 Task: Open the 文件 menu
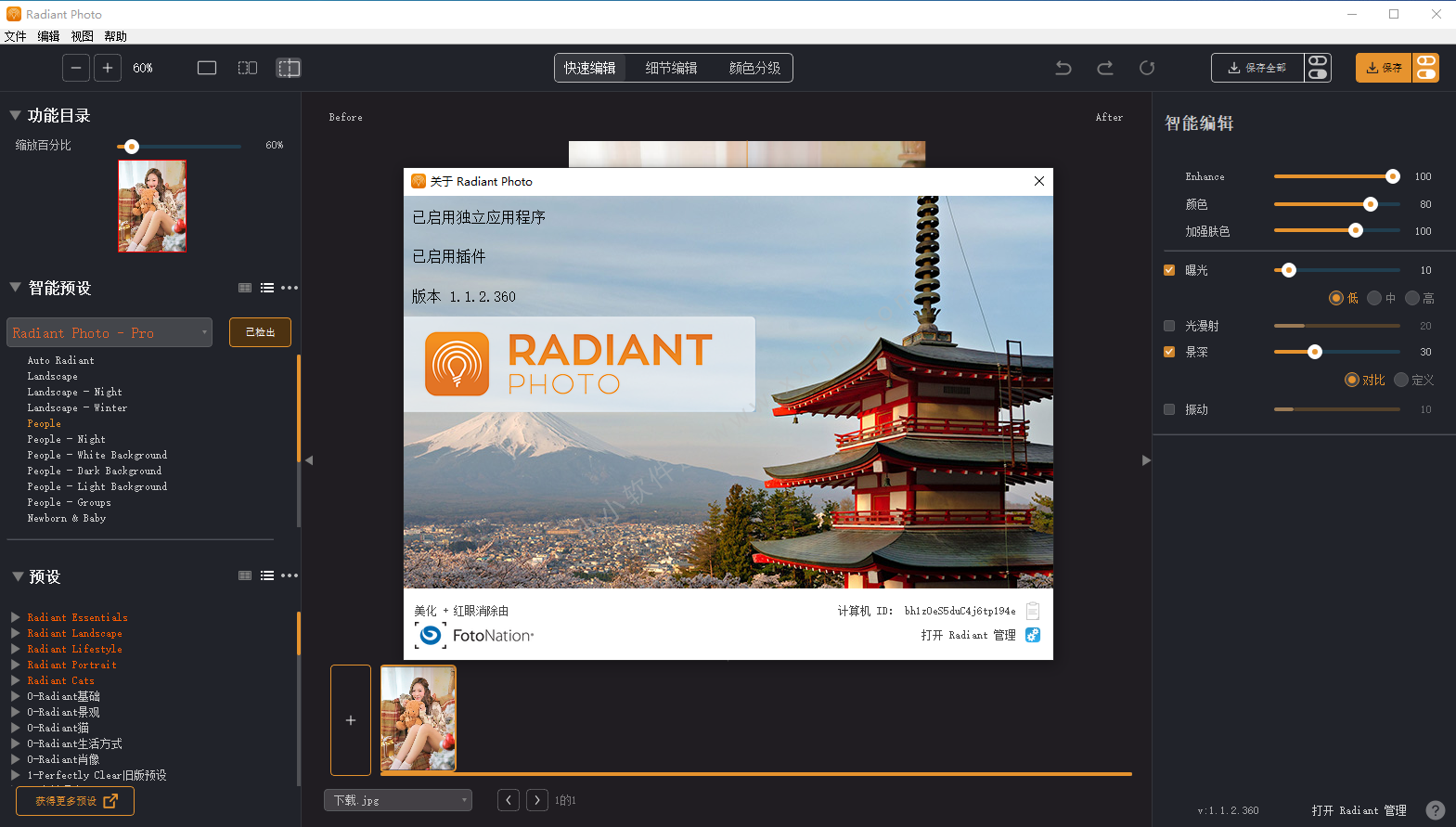[16, 36]
